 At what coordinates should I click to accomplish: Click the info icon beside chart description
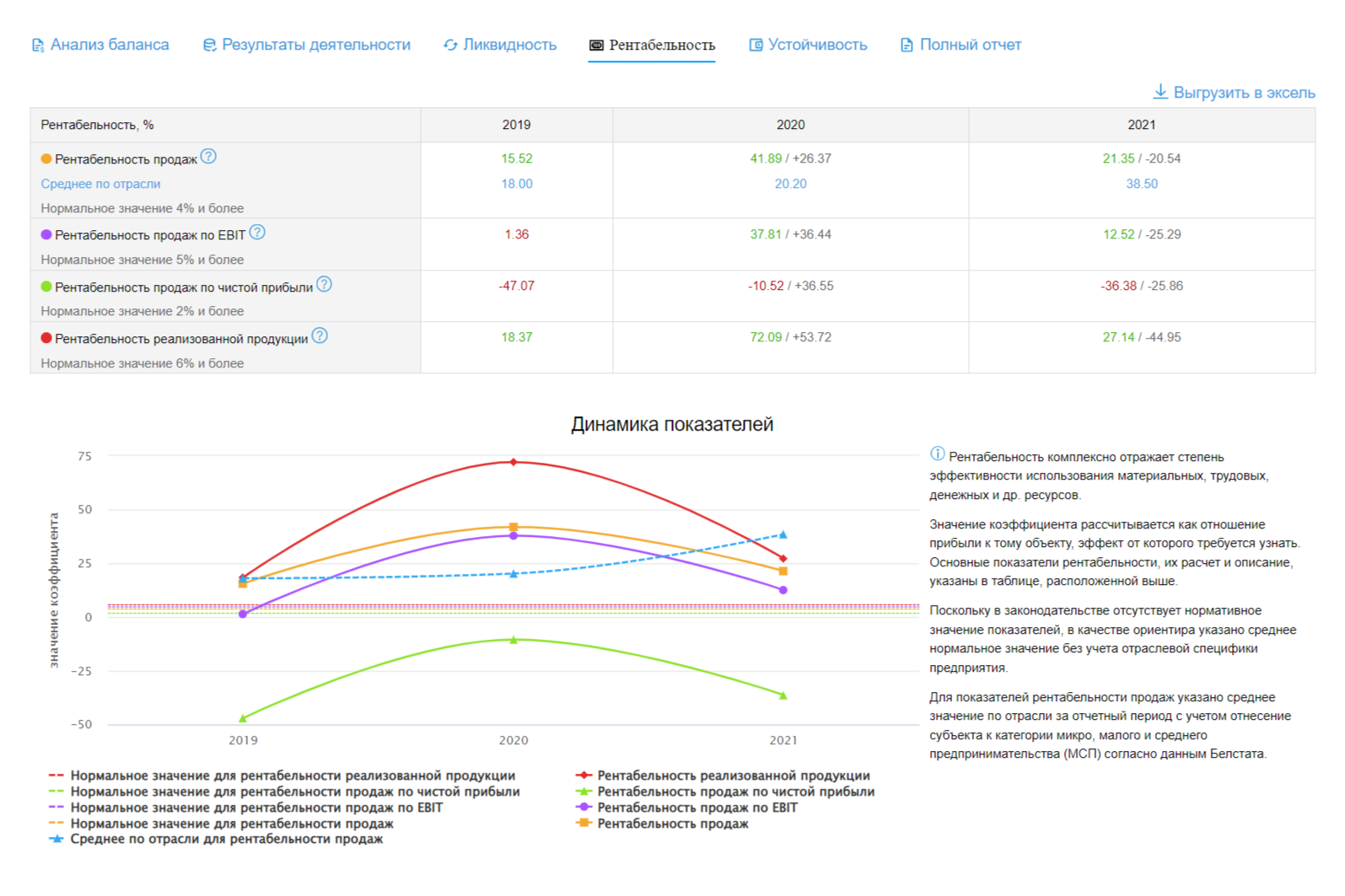coord(937,454)
